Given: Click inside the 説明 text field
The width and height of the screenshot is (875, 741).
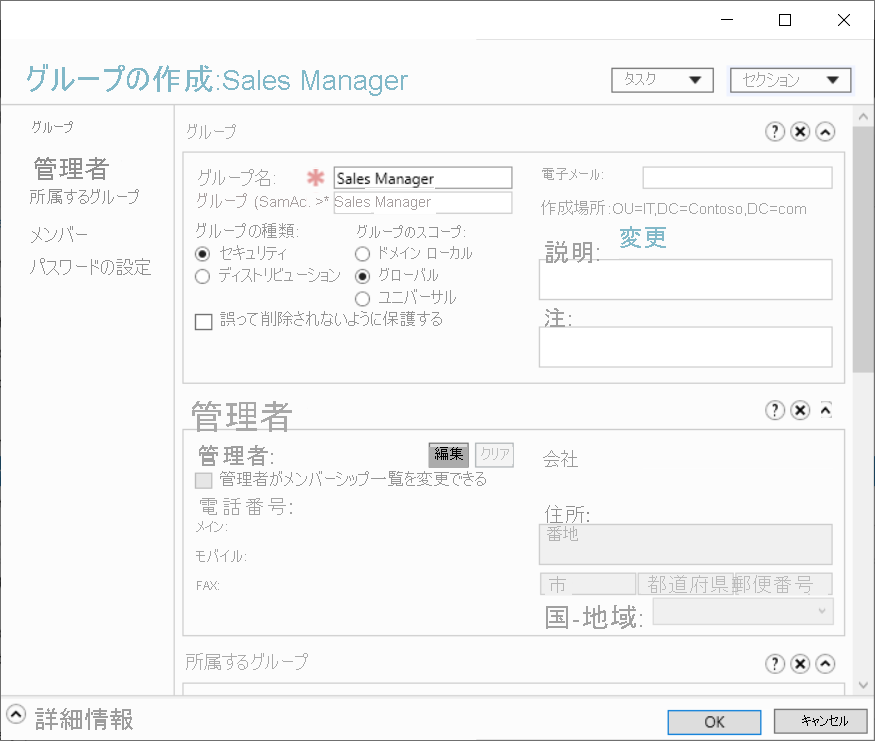Looking at the screenshot, I should tap(685, 279).
